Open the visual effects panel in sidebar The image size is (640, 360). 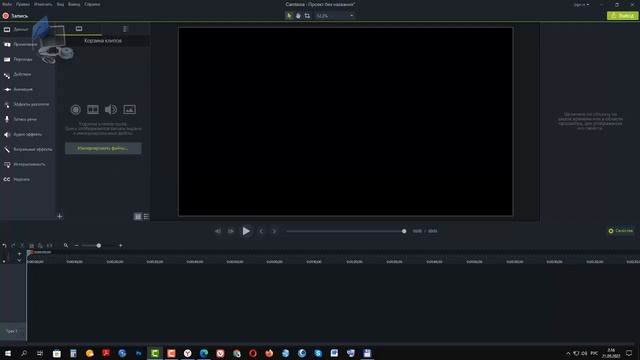[x=28, y=149]
